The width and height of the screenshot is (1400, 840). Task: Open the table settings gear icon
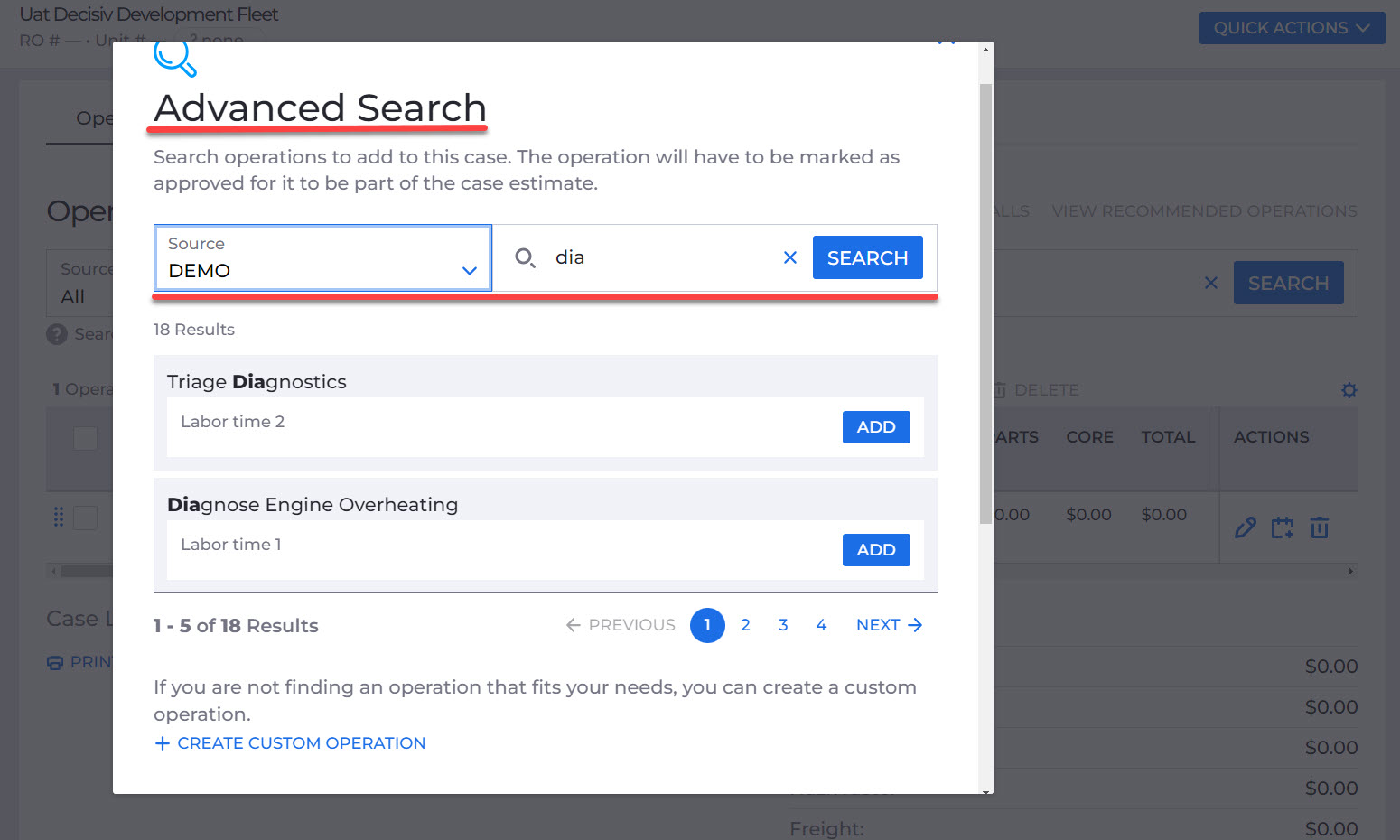pos(1349,390)
